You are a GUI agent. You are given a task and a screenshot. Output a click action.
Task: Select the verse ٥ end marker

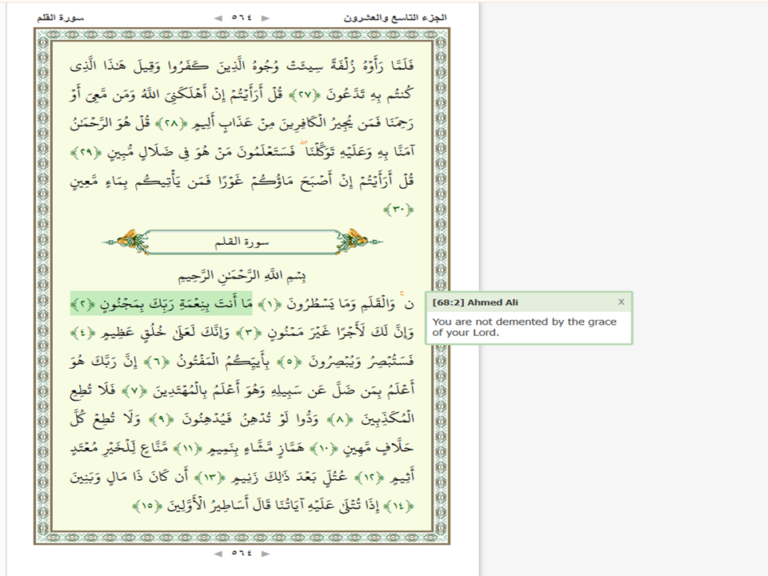point(289,362)
